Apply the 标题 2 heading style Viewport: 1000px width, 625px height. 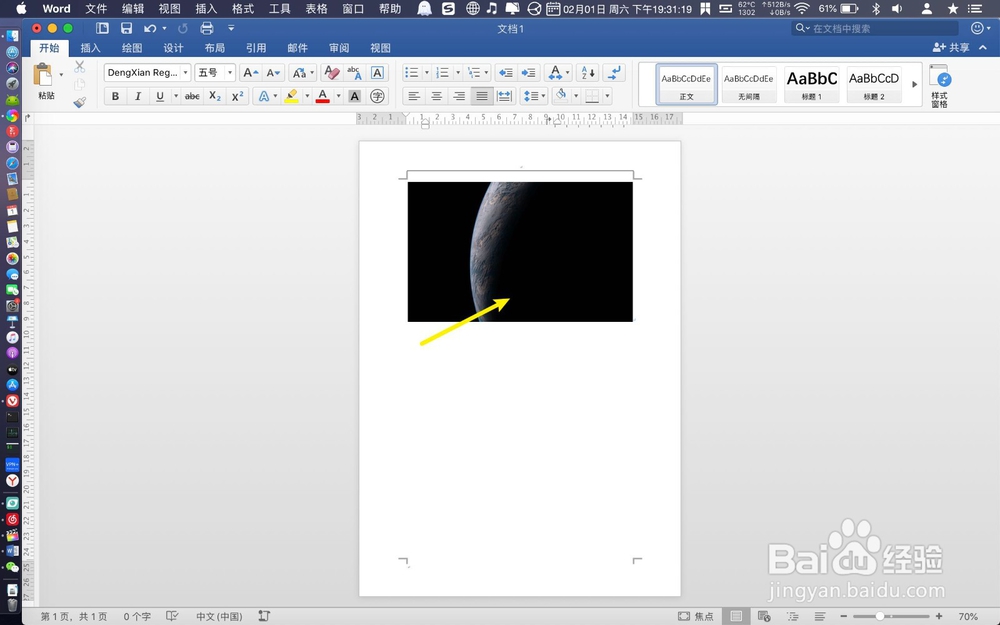pos(874,84)
